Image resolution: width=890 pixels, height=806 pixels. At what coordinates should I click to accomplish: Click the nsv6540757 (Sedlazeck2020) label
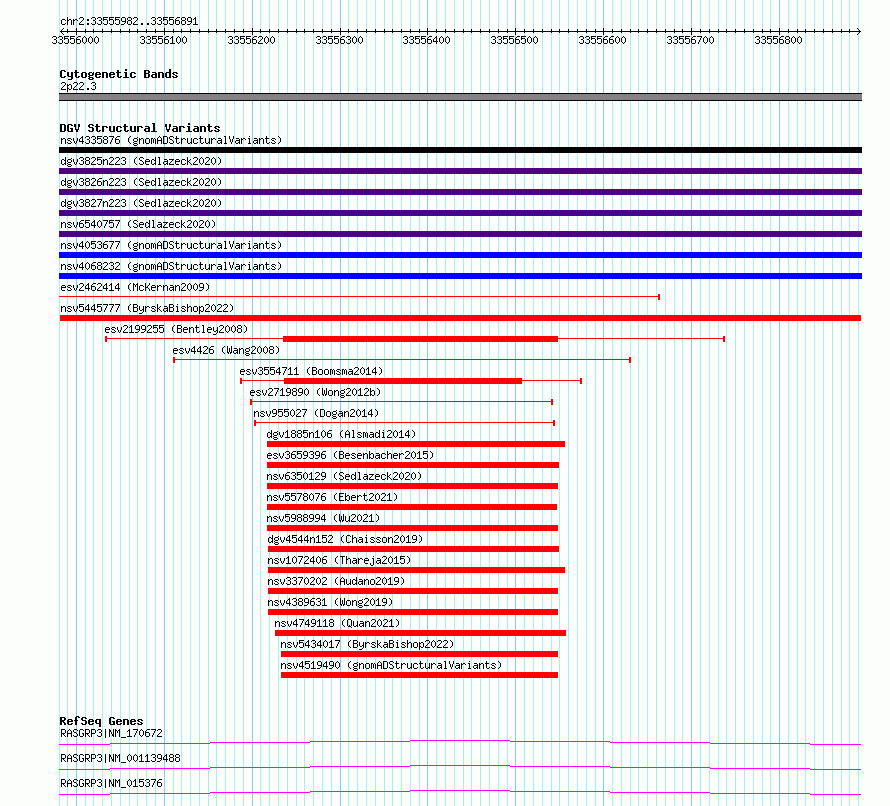pos(138,224)
